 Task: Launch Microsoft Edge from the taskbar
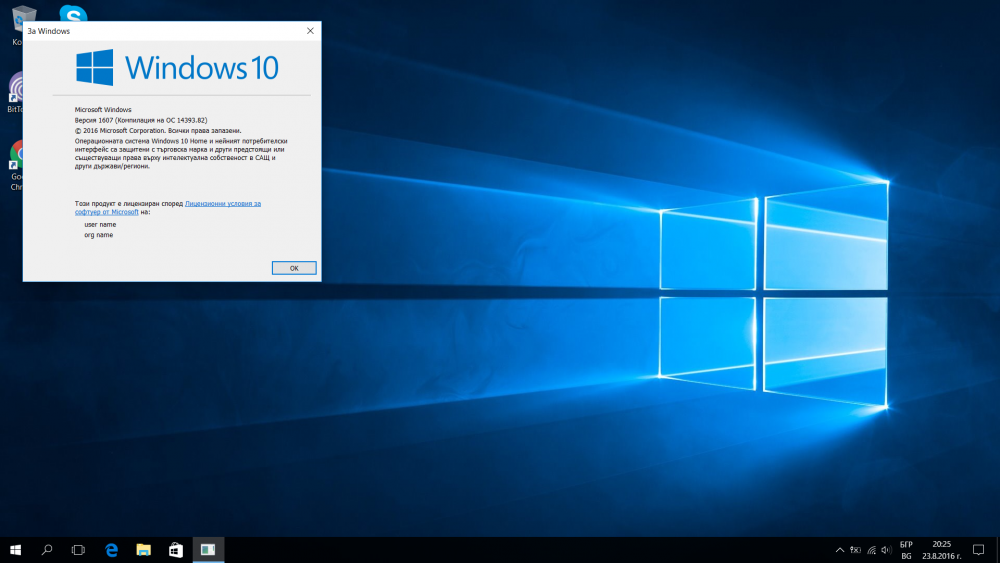pyautogui.click(x=112, y=550)
